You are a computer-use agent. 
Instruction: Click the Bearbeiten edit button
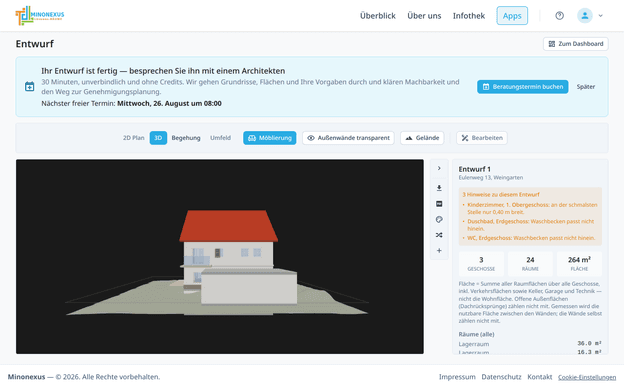coord(482,138)
